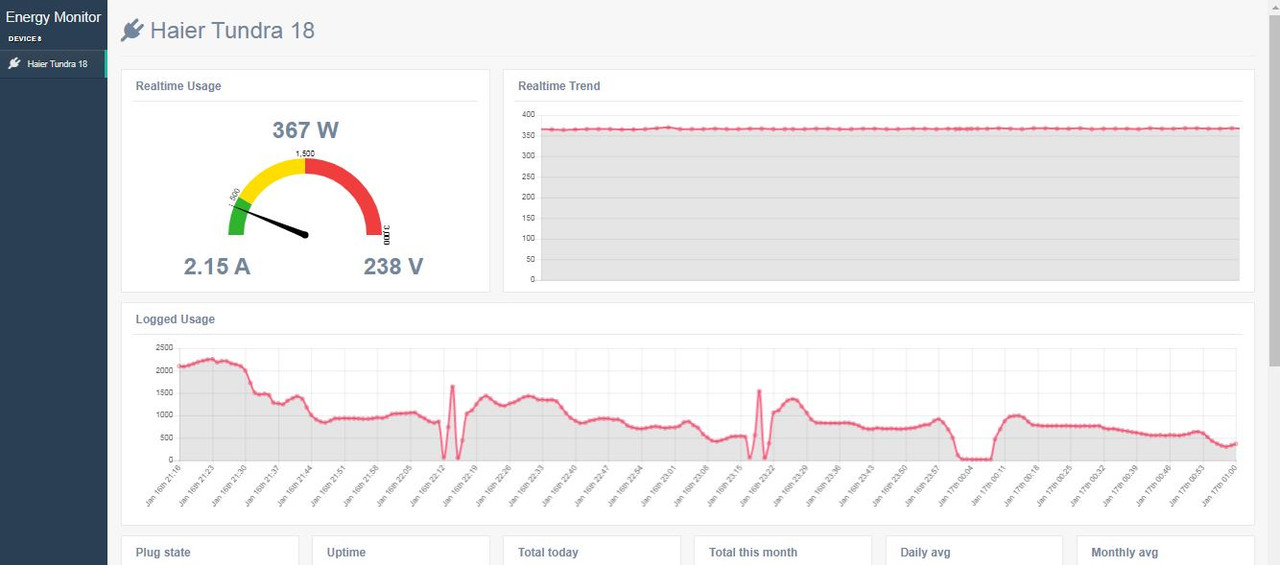Click the page vertical scrollbar thumb
This screenshot has width=1280, height=565.
point(1274,190)
